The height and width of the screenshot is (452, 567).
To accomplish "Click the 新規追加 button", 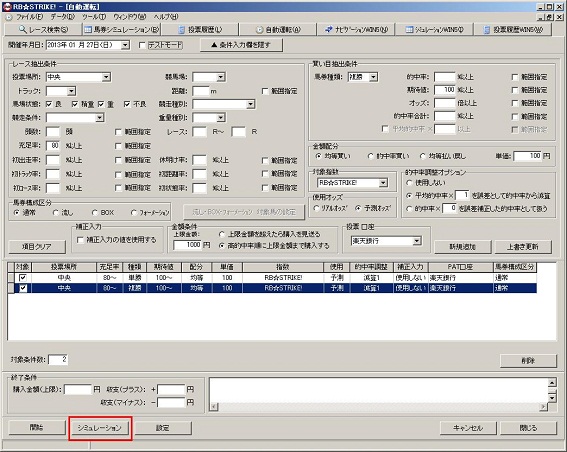I will (462, 247).
